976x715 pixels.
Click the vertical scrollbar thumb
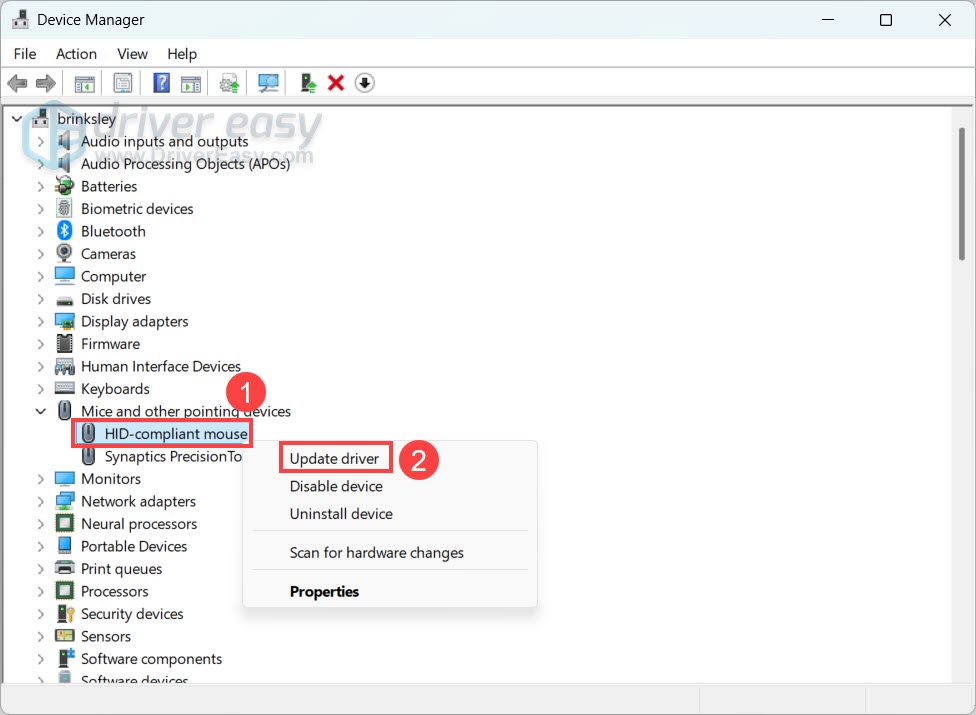pyautogui.click(x=962, y=194)
